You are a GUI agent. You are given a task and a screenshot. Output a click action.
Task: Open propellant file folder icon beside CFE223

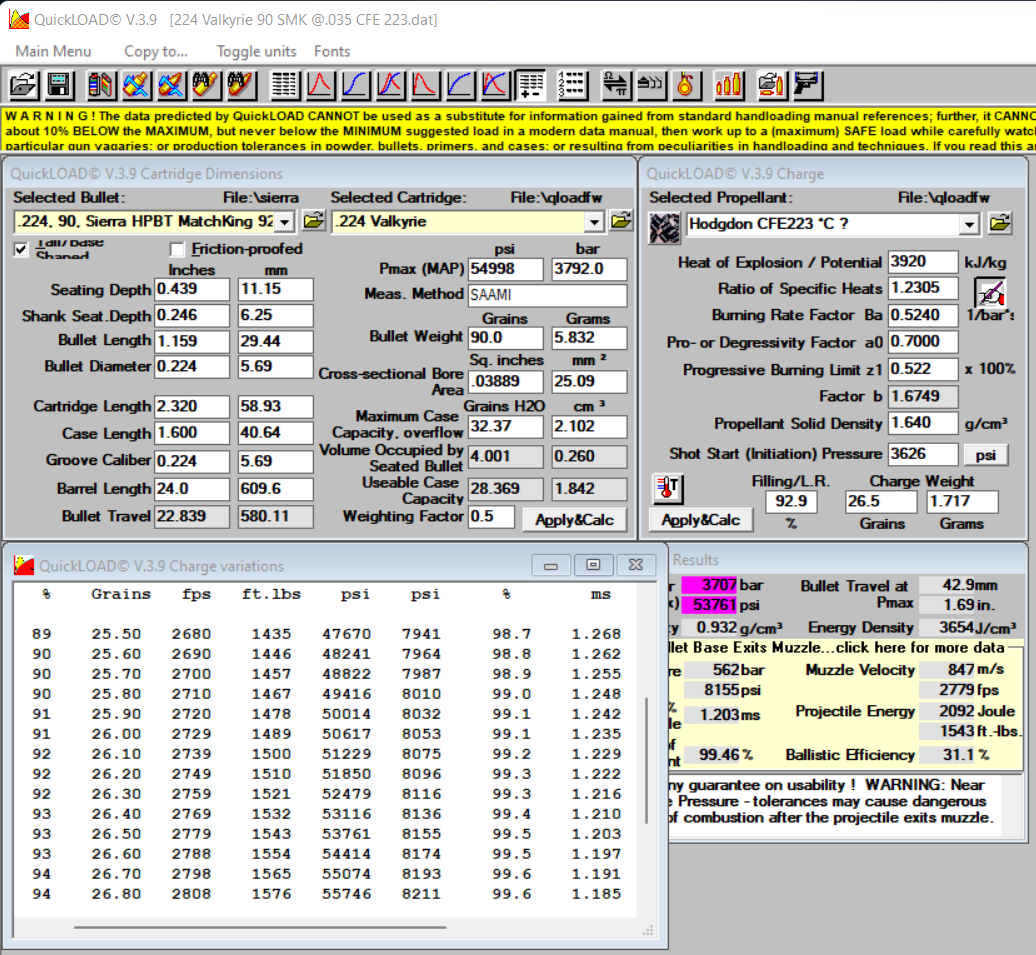(1000, 223)
